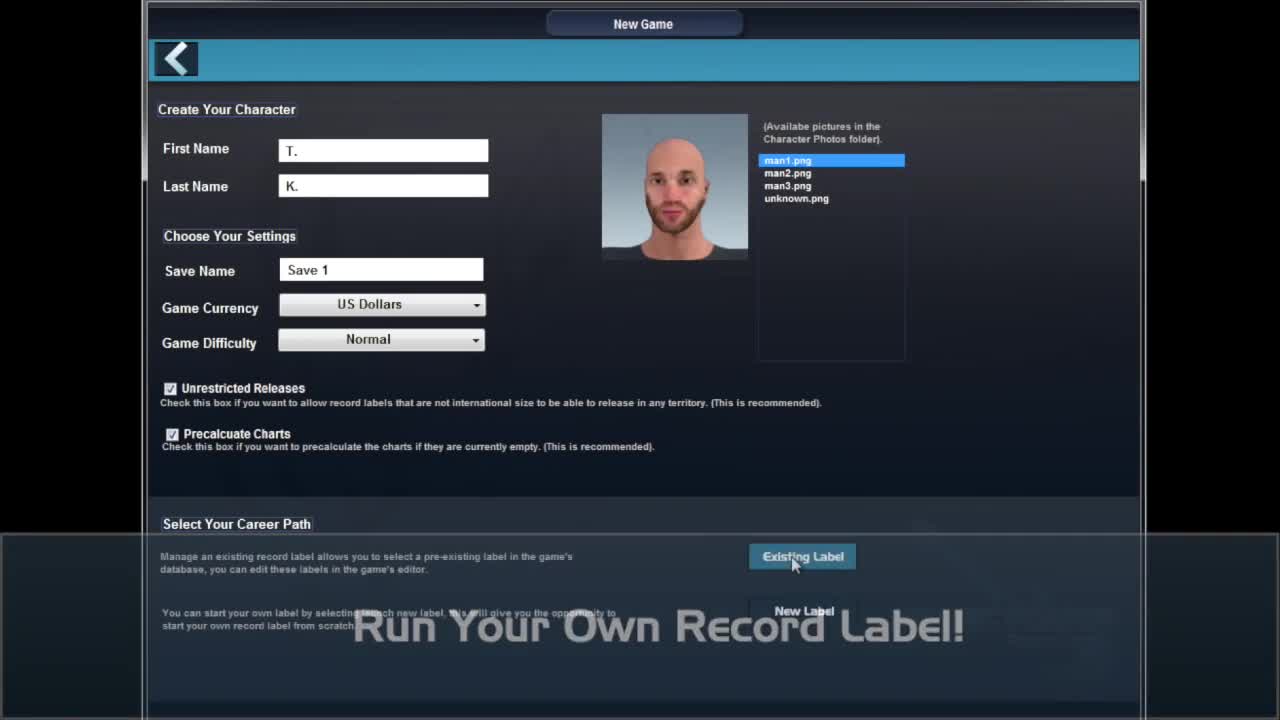The image size is (1280, 720).
Task: Click the Select Your Career Path heading
Action: pyautogui.click(x=236, y=524)
